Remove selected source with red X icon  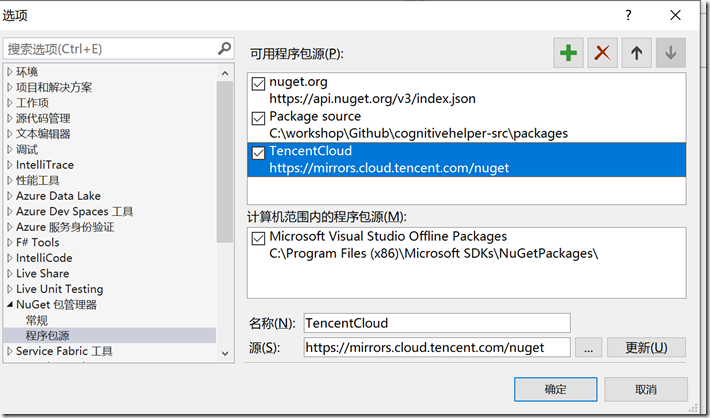602,53
